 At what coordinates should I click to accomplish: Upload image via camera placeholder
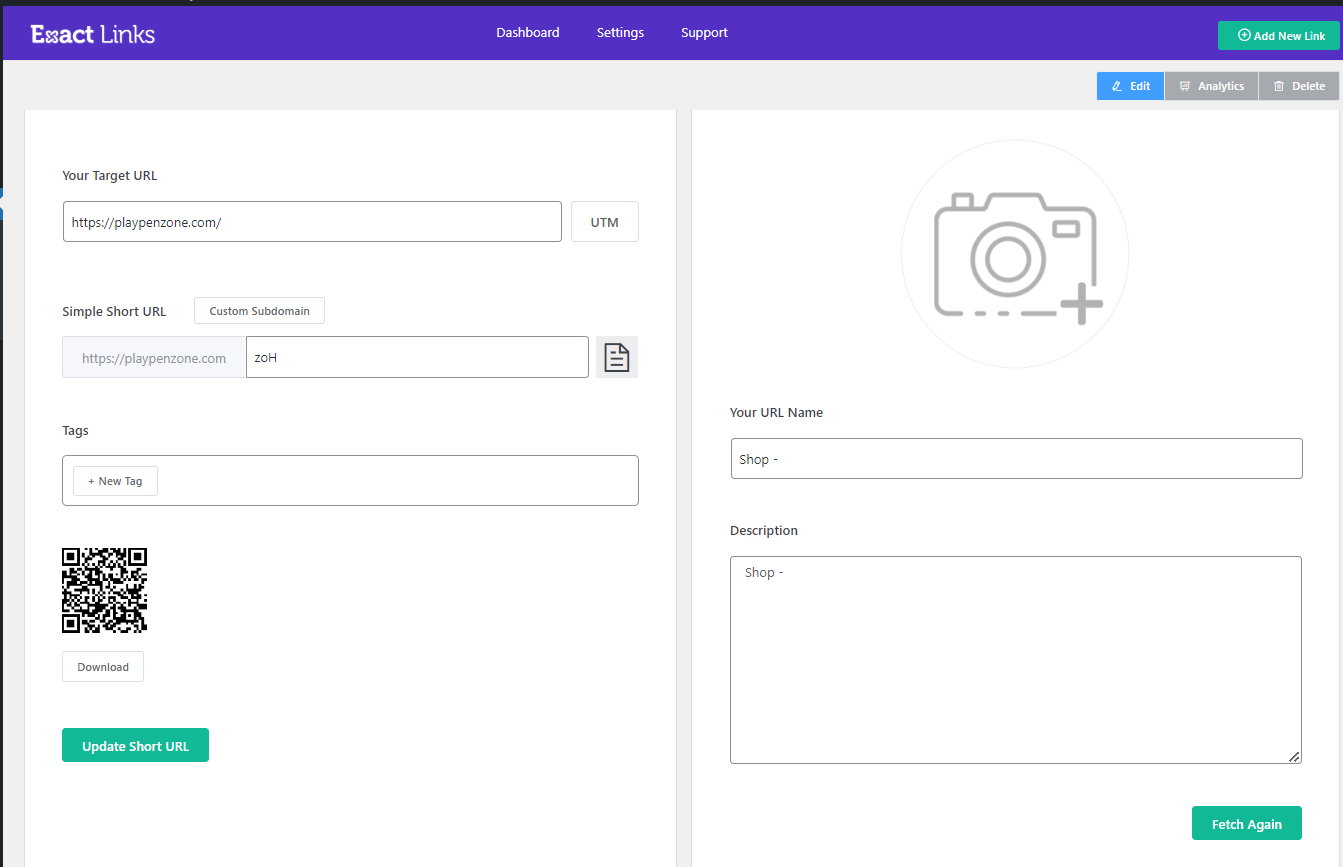click(x=1015, y=254)
